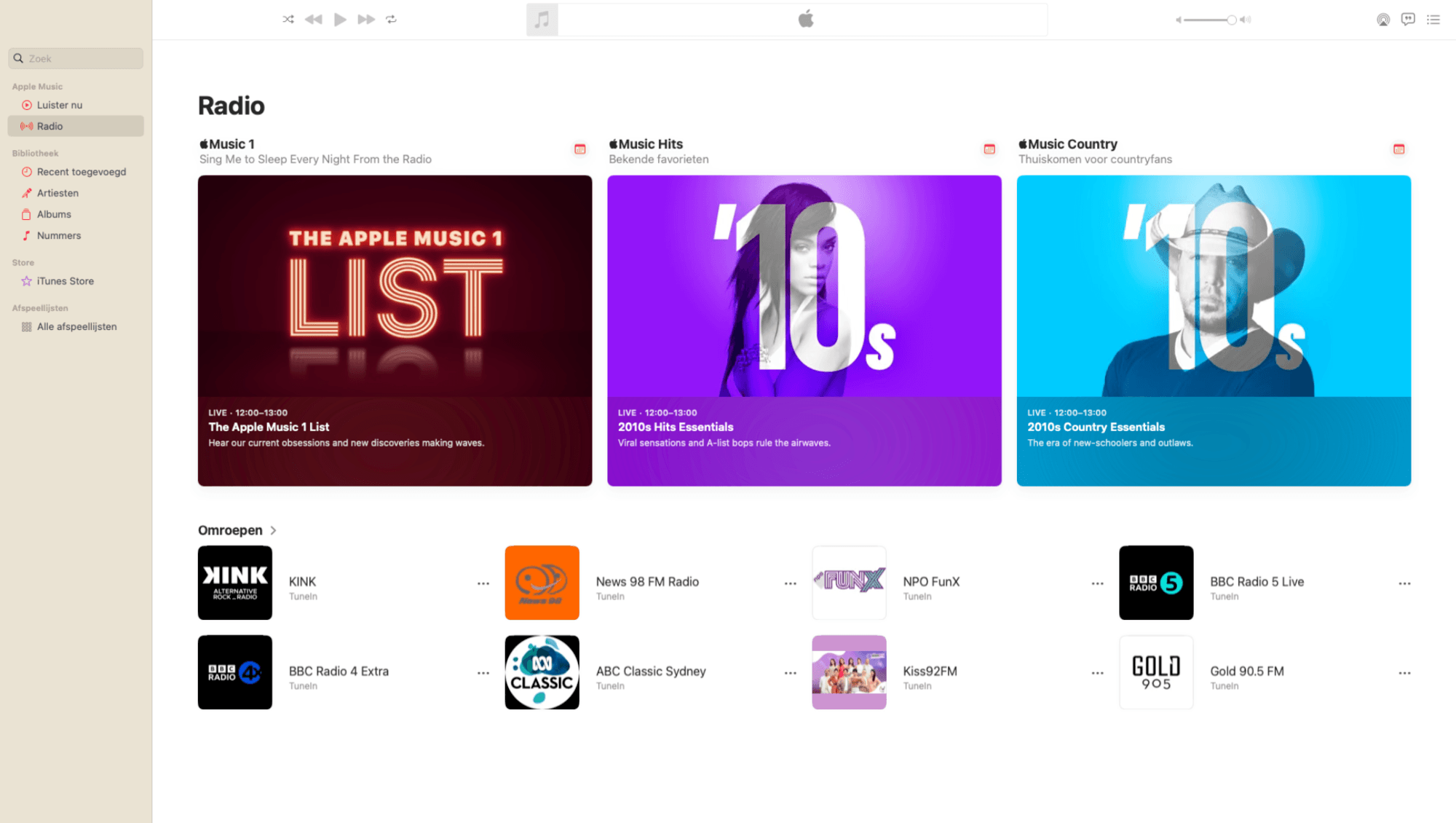Image resolution: width=1456 pixels, height=823 pixels.
Task: Select Radio in the sidebar
Action: click(76, 126)
